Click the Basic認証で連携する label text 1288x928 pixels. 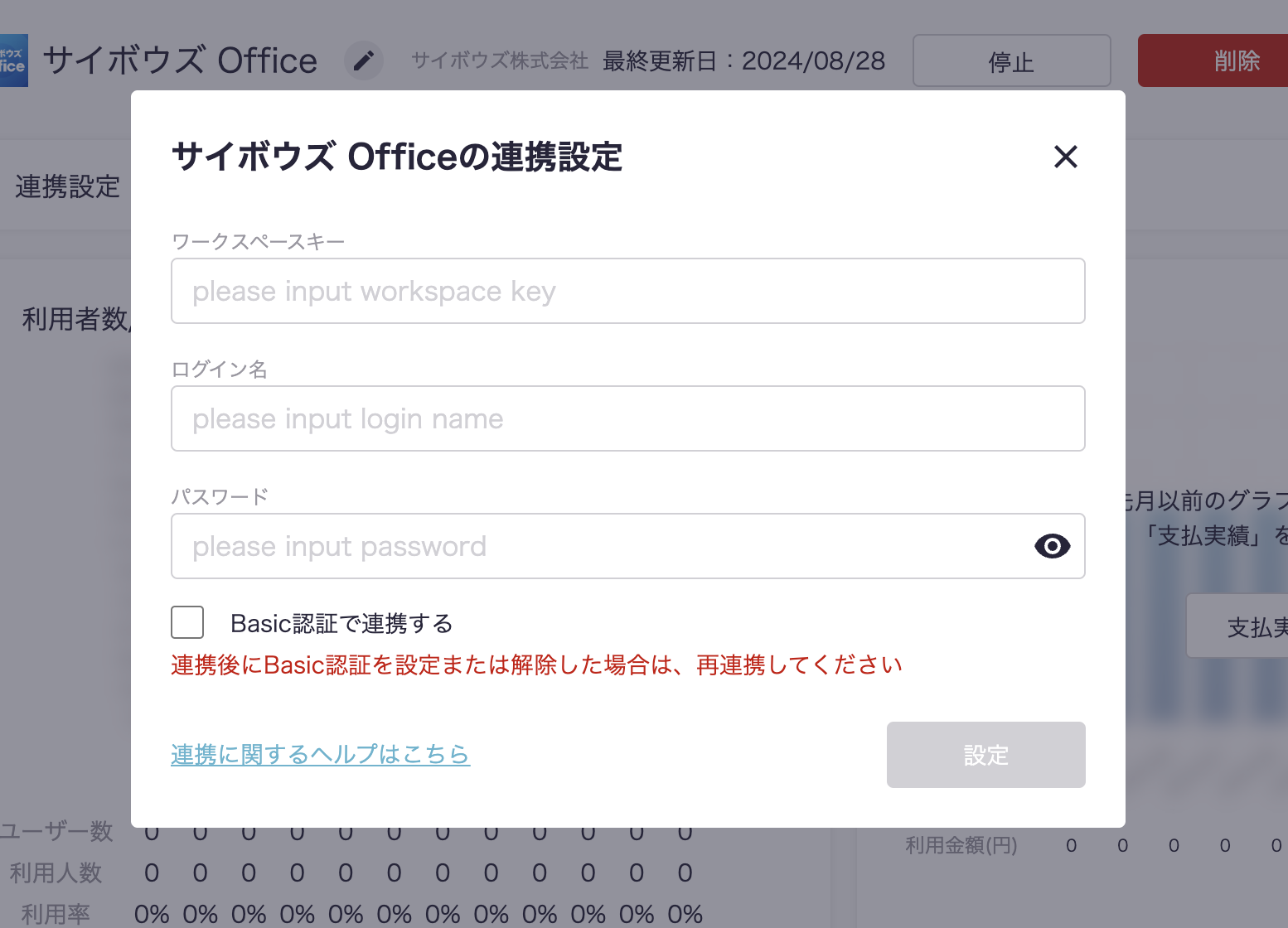341,623
